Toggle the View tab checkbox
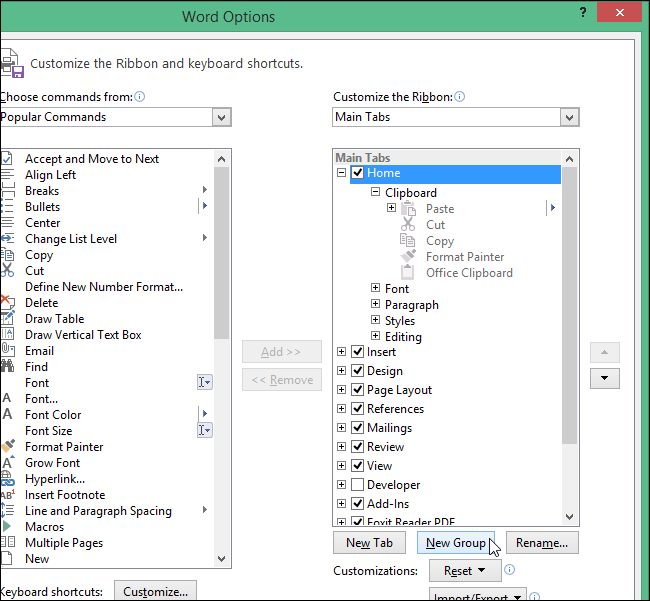Viewport: 650px width, 601px height. (x=357, y=465)
